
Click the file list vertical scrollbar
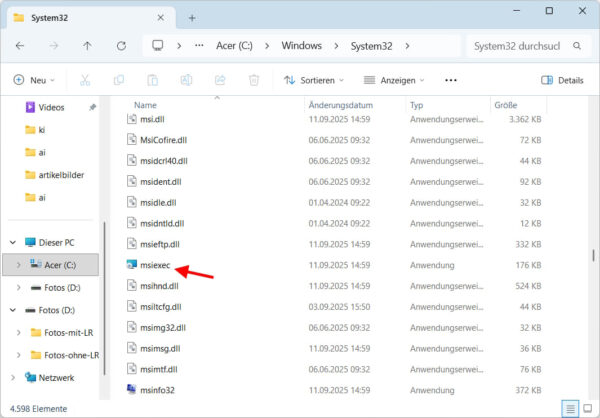point(593,255)
